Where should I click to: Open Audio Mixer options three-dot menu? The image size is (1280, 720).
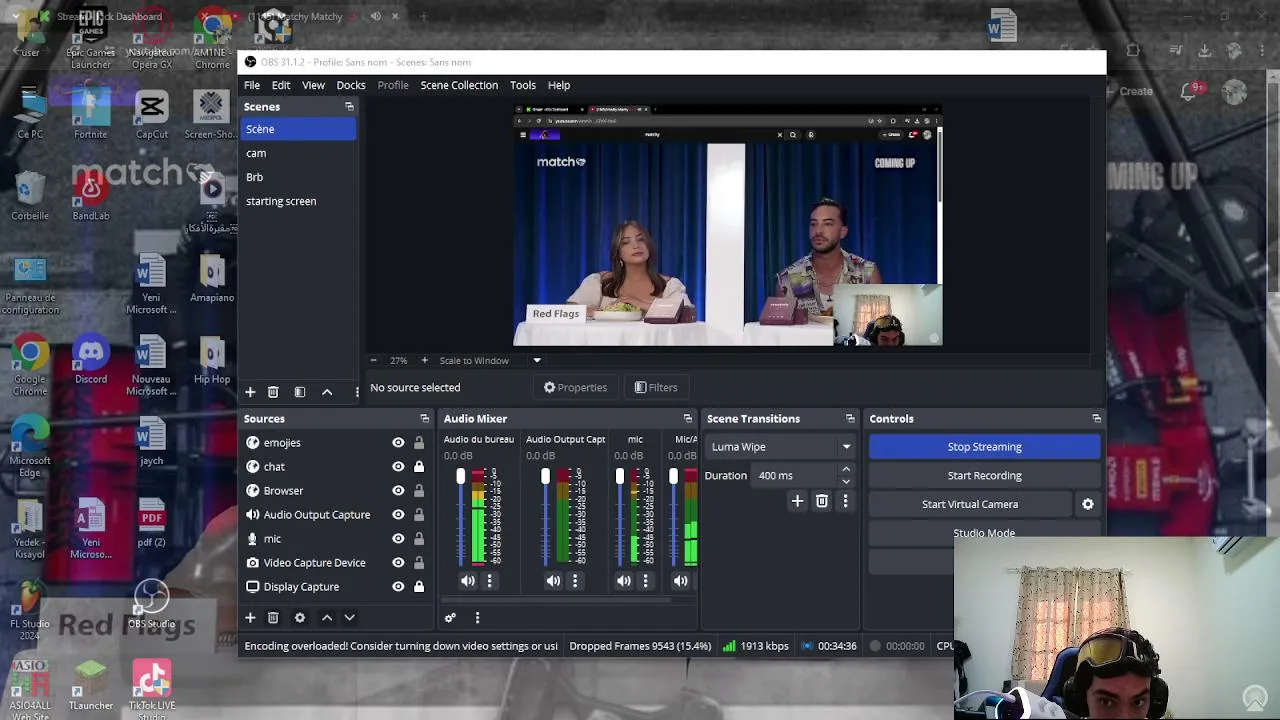(x=477, y=618)
